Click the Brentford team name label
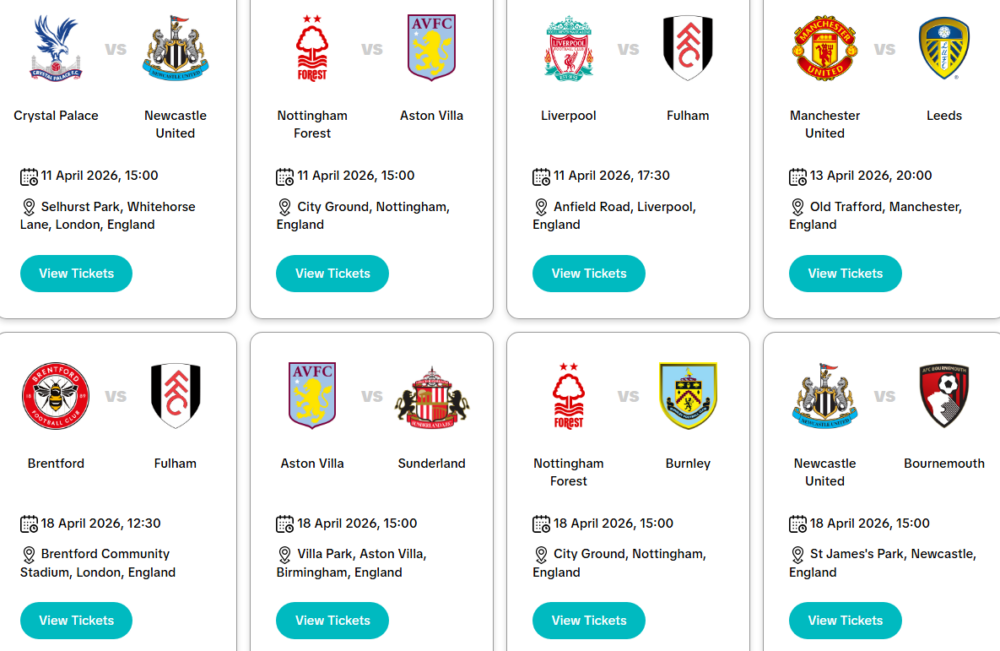Screen dimensions: 1000x651 (x=56, y=463)
